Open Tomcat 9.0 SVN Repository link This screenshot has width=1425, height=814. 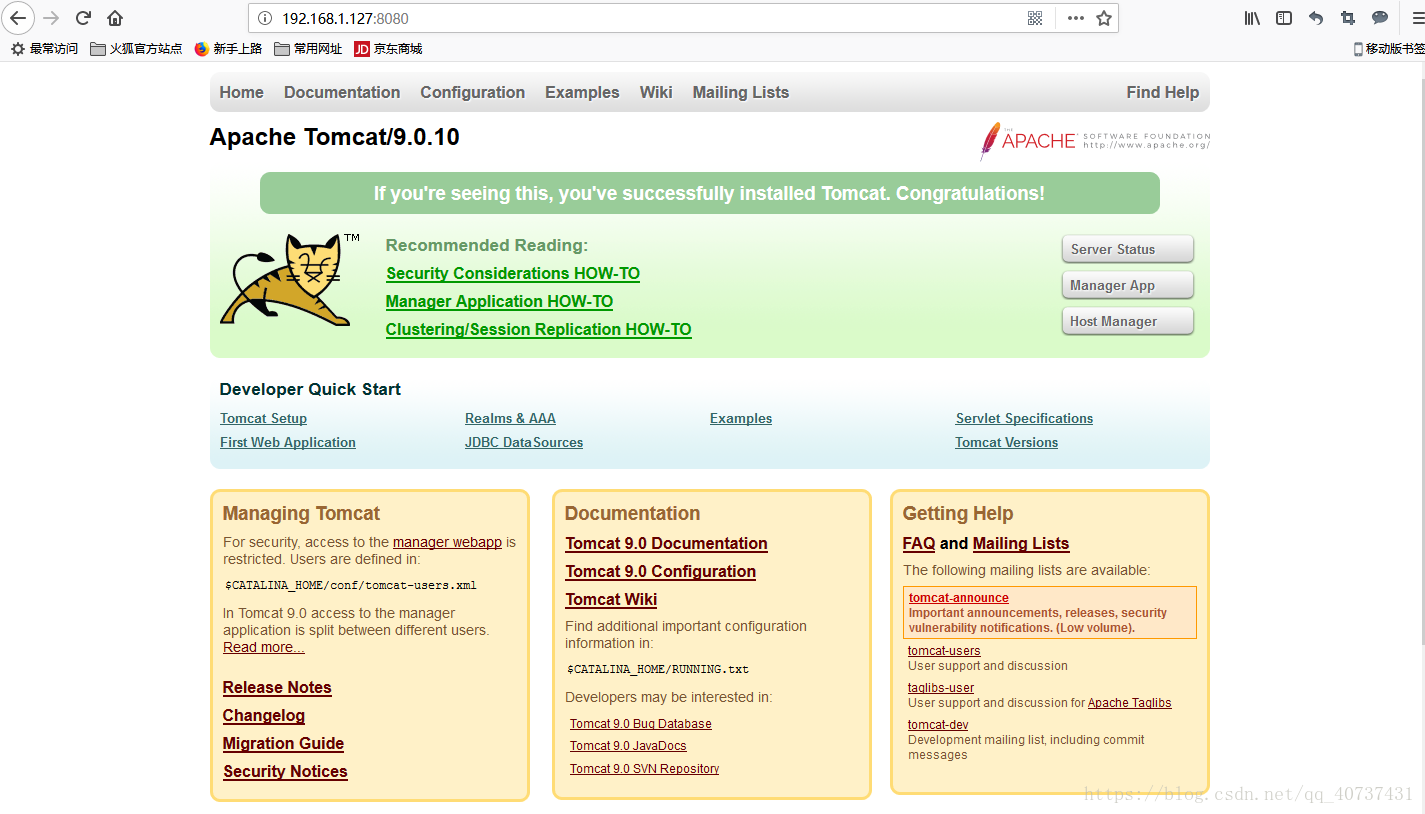pos(644,769)
